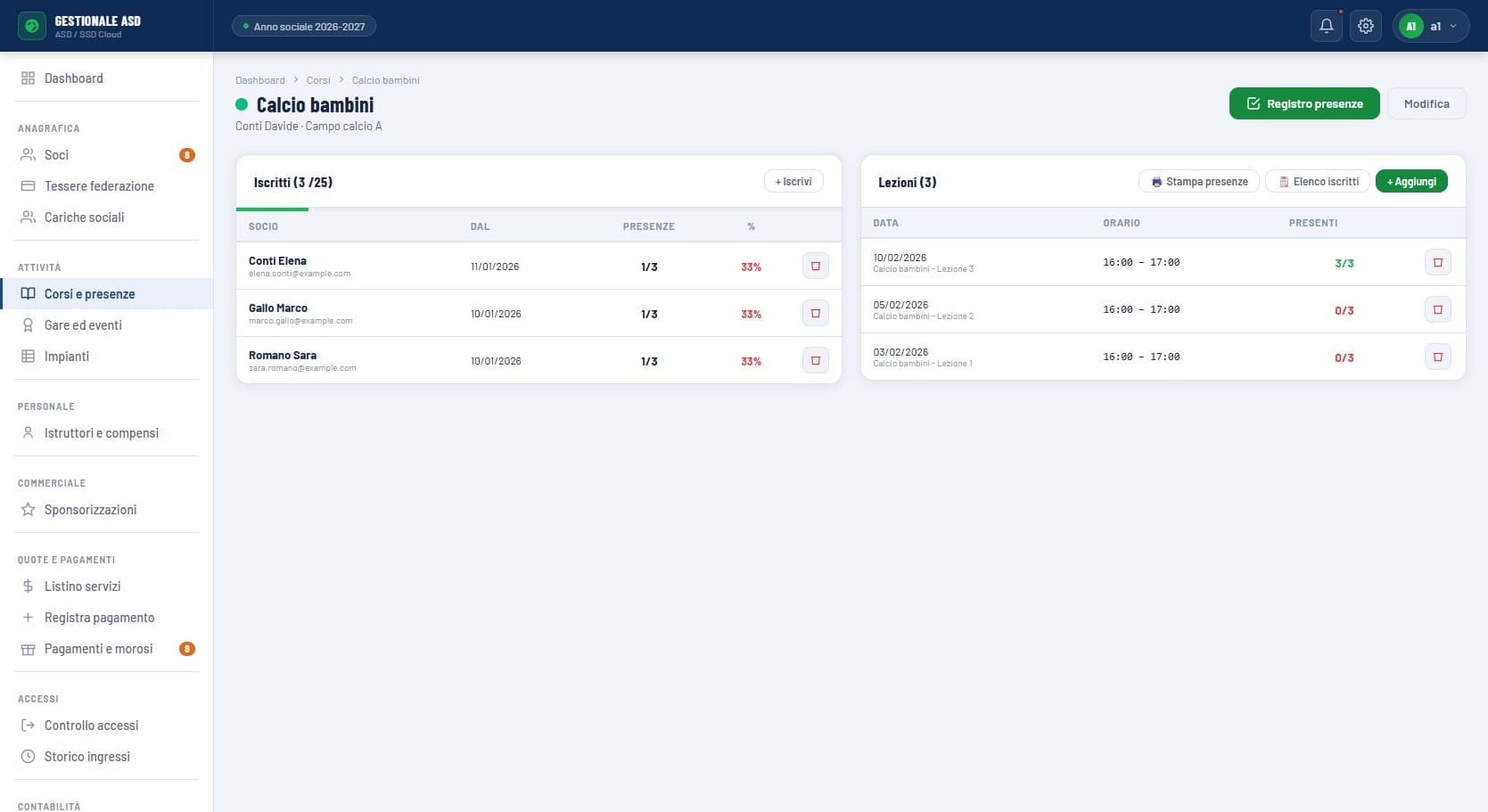The width and height of the screenshot is (1488, 812).
Task: Click the Modifica button
Action: tap(1426, 103)
